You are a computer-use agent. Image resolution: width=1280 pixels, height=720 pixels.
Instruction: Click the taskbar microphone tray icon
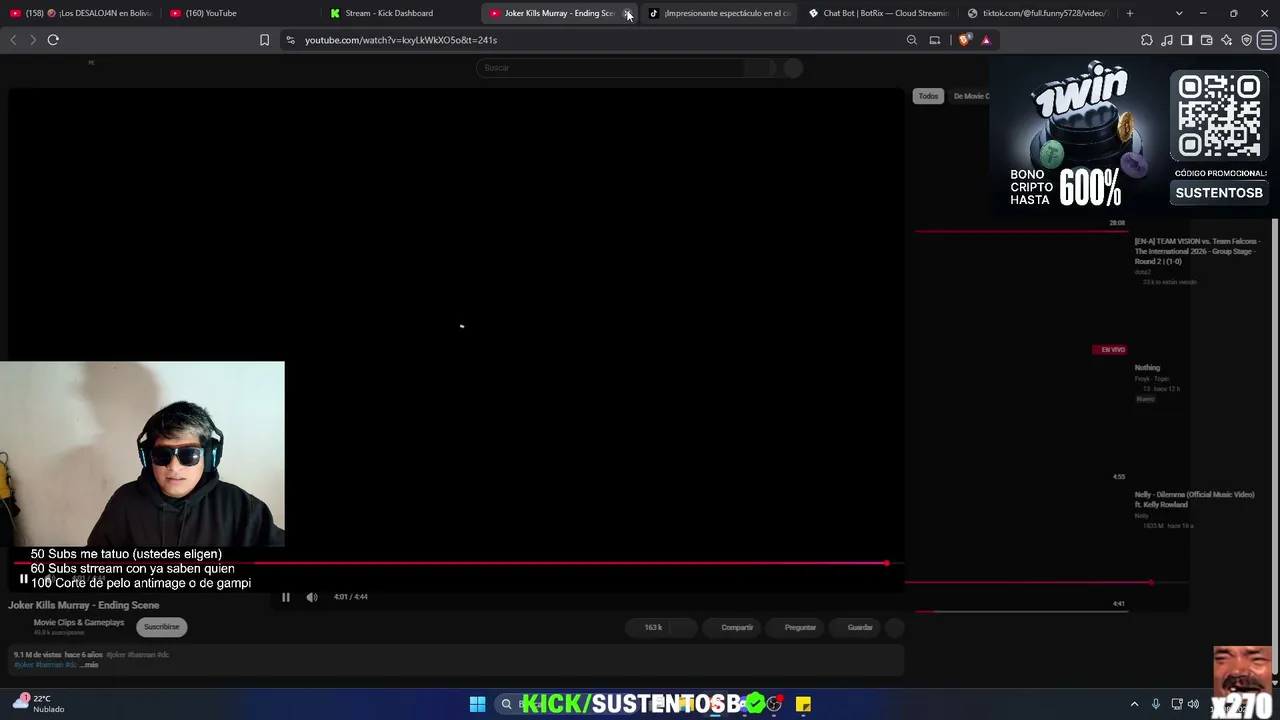coord(1156,704)
